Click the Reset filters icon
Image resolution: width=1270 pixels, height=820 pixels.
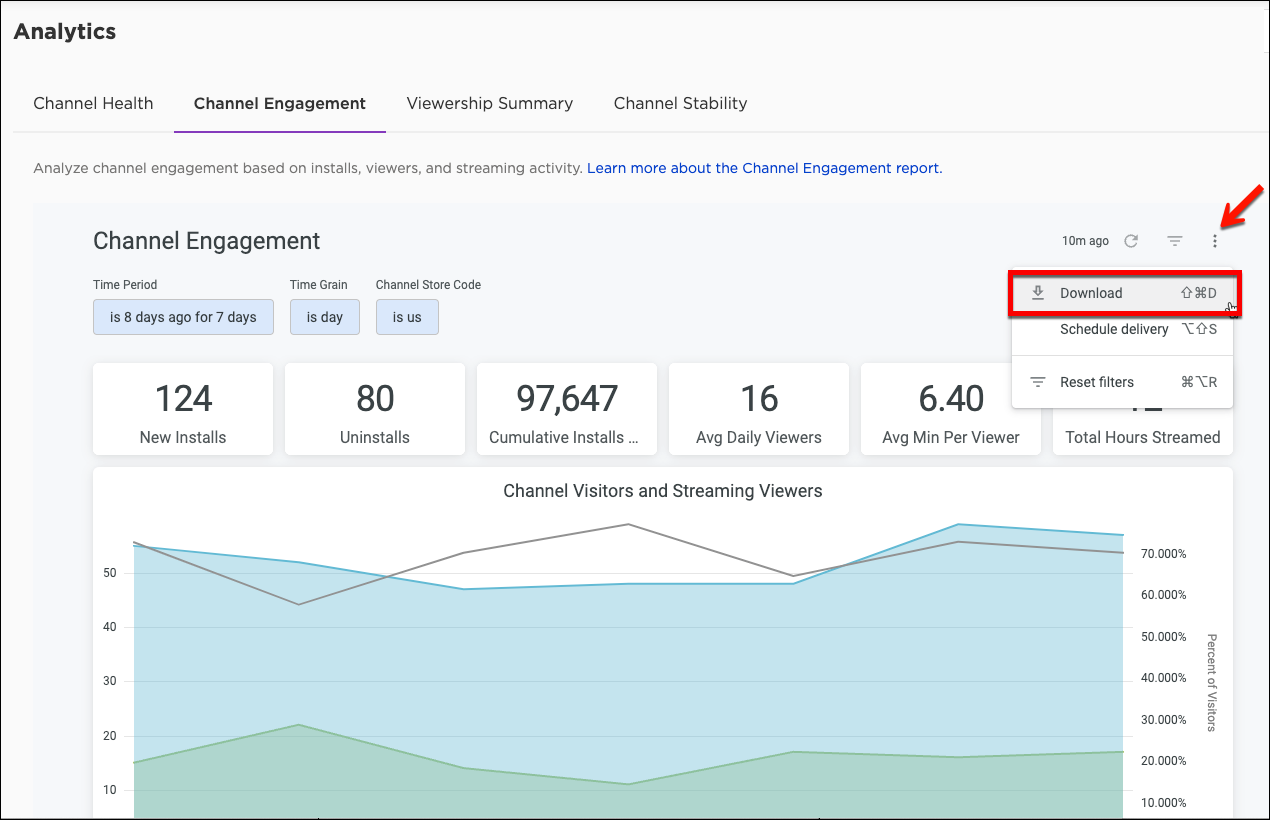click(x=1038, y=382)
